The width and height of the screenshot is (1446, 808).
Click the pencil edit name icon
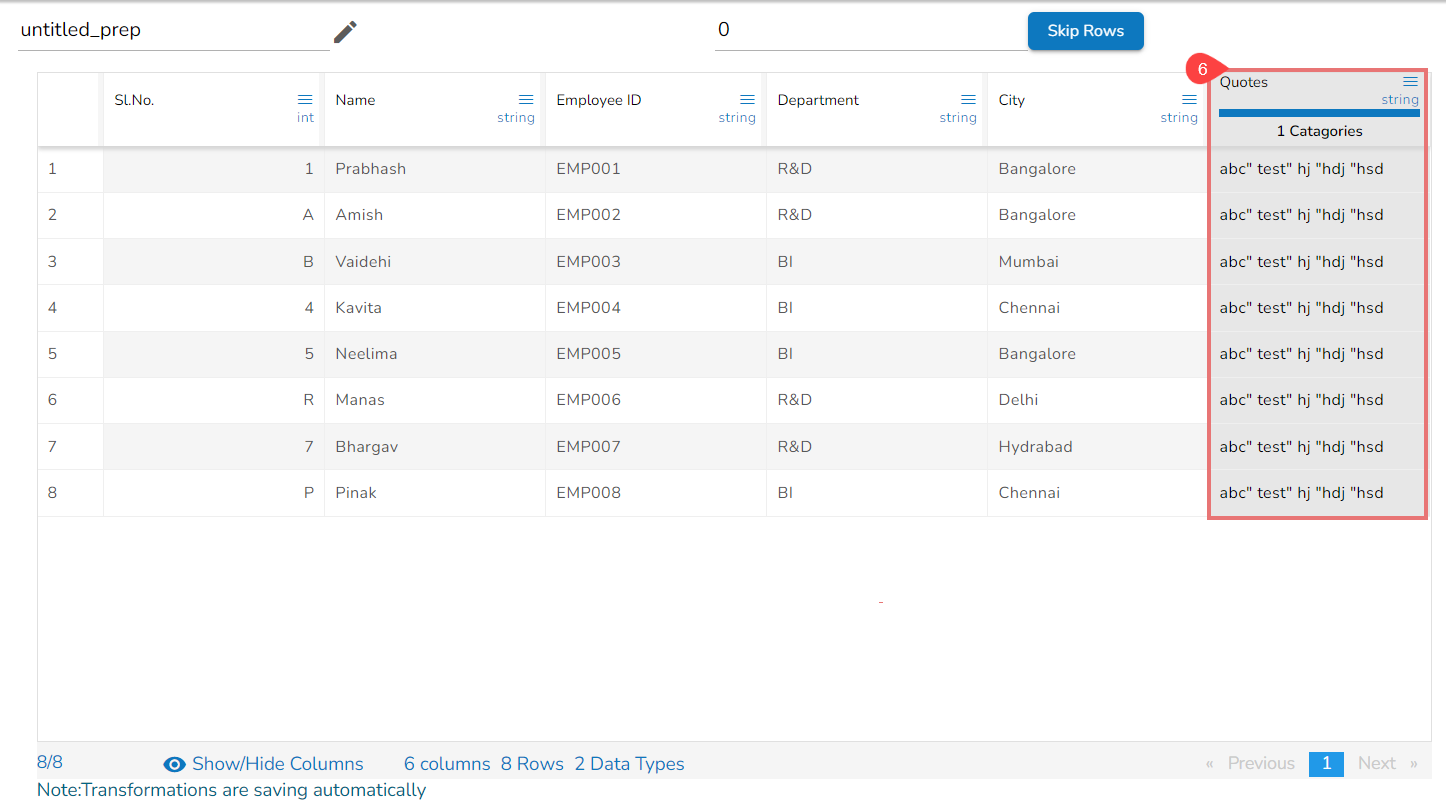coord(345,32)
